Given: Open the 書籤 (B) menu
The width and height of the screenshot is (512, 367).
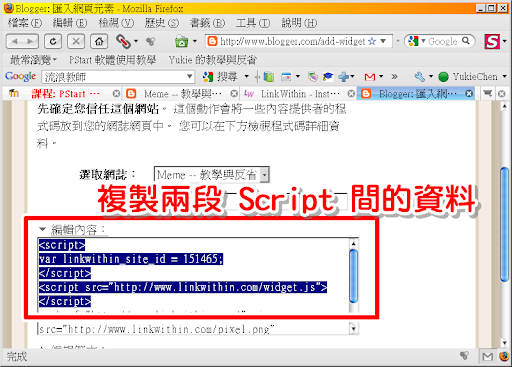Looking at the screenshot, I should 207,23.
